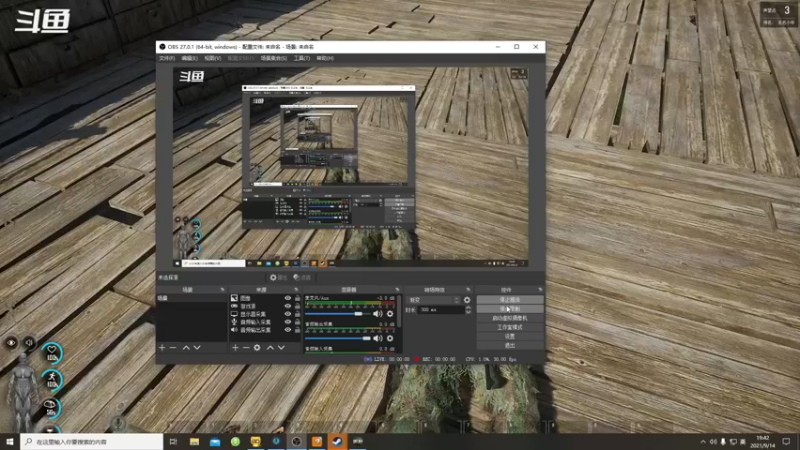Open 设置 settings from Controls panel
Screen dimensions: 800x450
(510, 337)
